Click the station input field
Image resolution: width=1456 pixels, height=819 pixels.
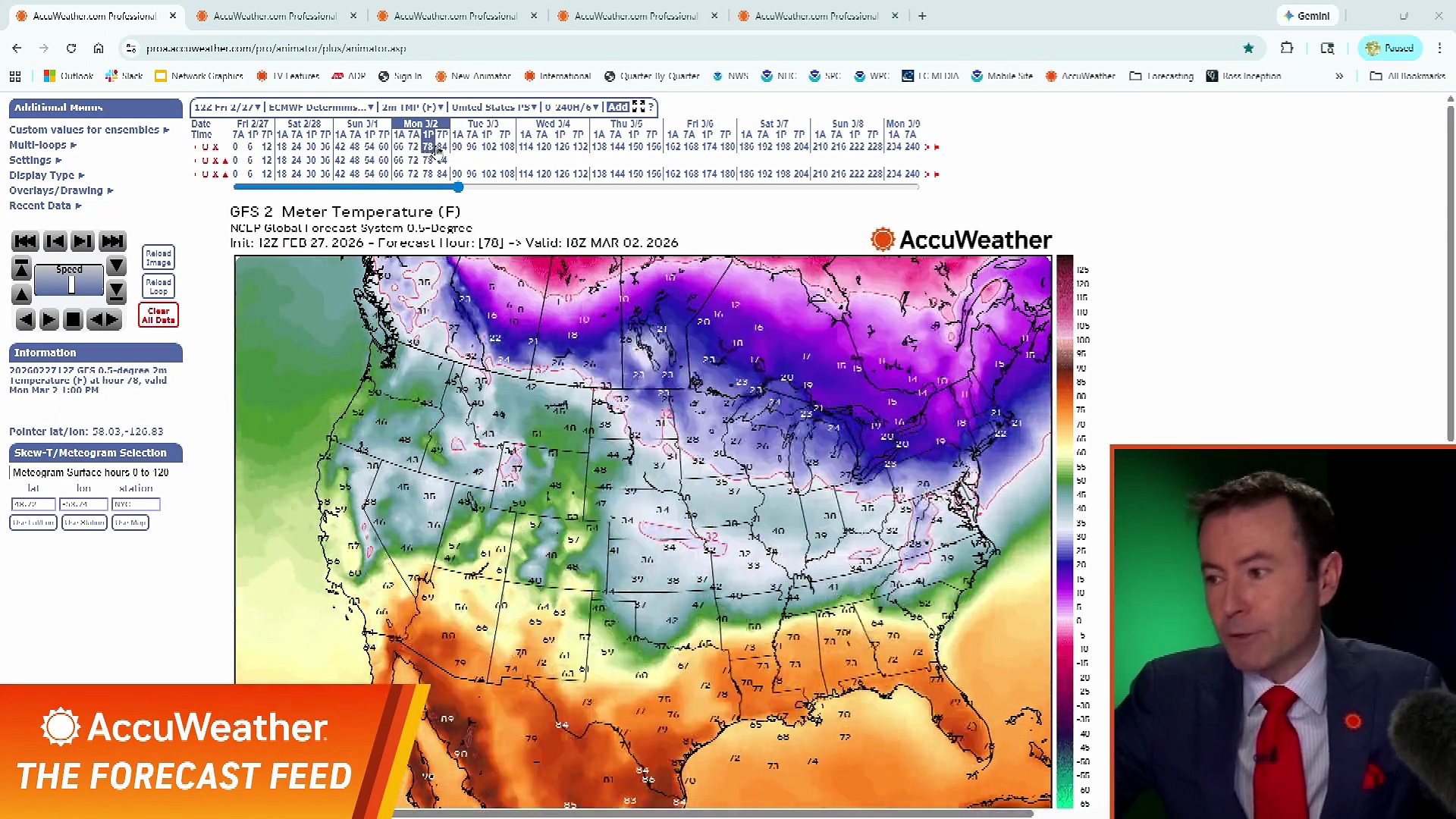pos(136,504)
